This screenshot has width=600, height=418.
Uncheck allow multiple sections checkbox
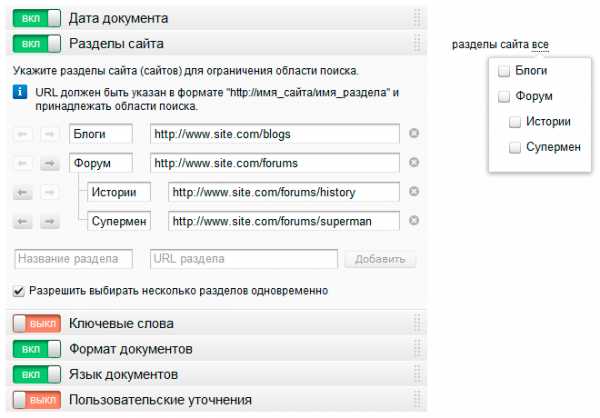[20, 291]
